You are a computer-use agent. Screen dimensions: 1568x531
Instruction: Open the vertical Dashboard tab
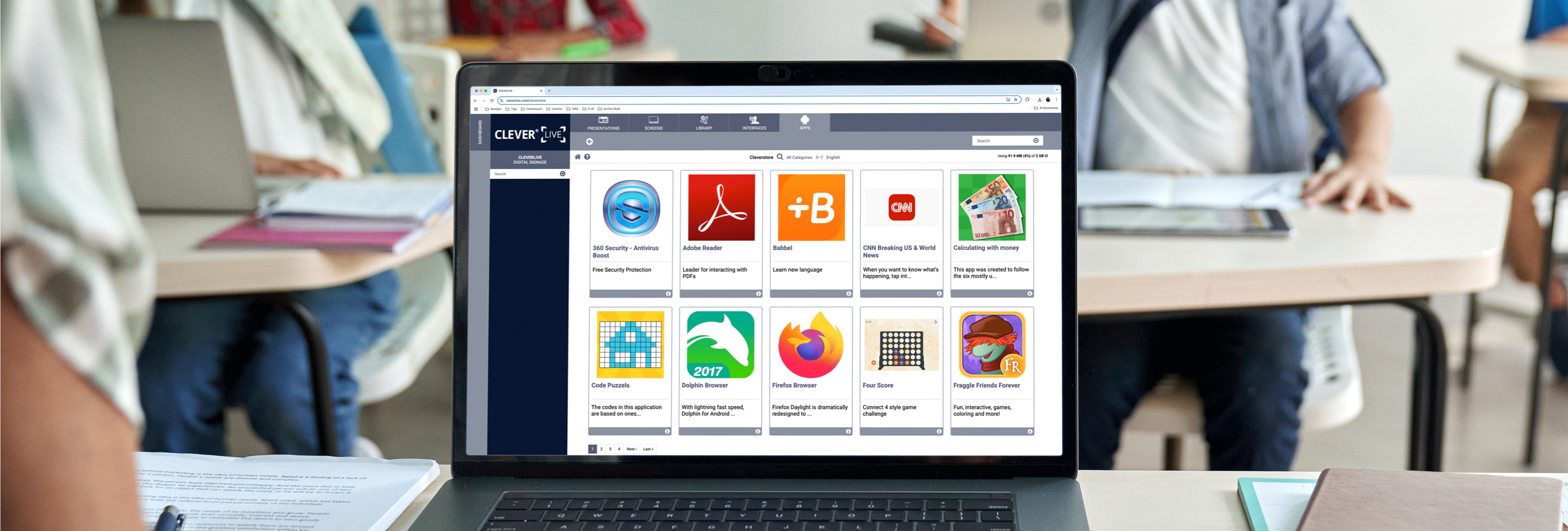[480, 132]
